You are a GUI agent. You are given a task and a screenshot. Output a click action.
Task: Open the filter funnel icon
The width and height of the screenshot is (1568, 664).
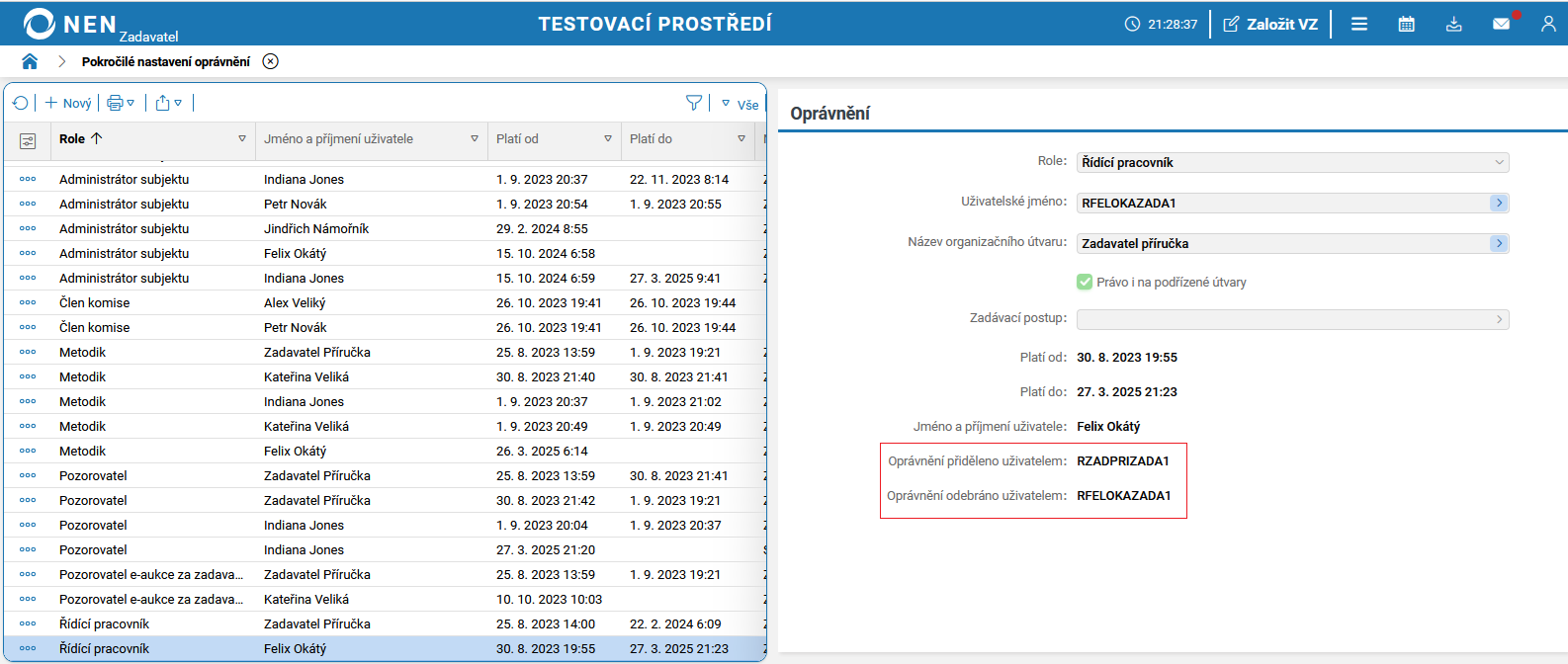click(x=694, y=103)
